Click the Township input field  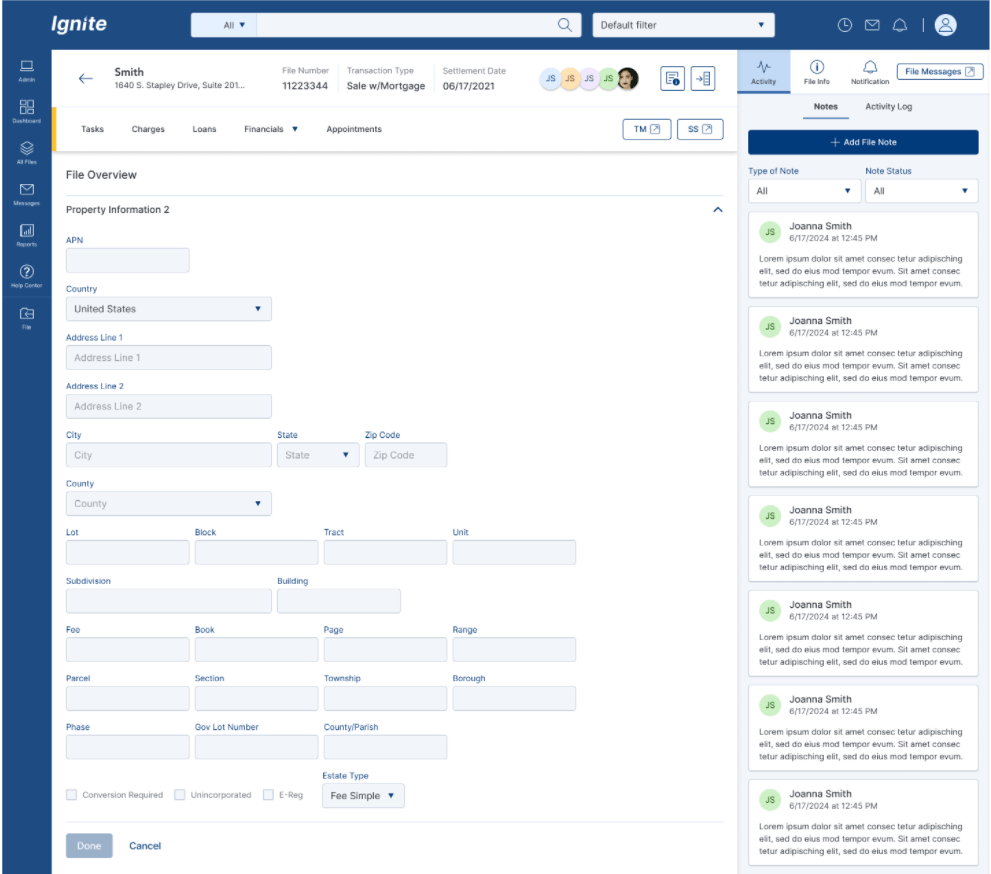tap(385, 698)
